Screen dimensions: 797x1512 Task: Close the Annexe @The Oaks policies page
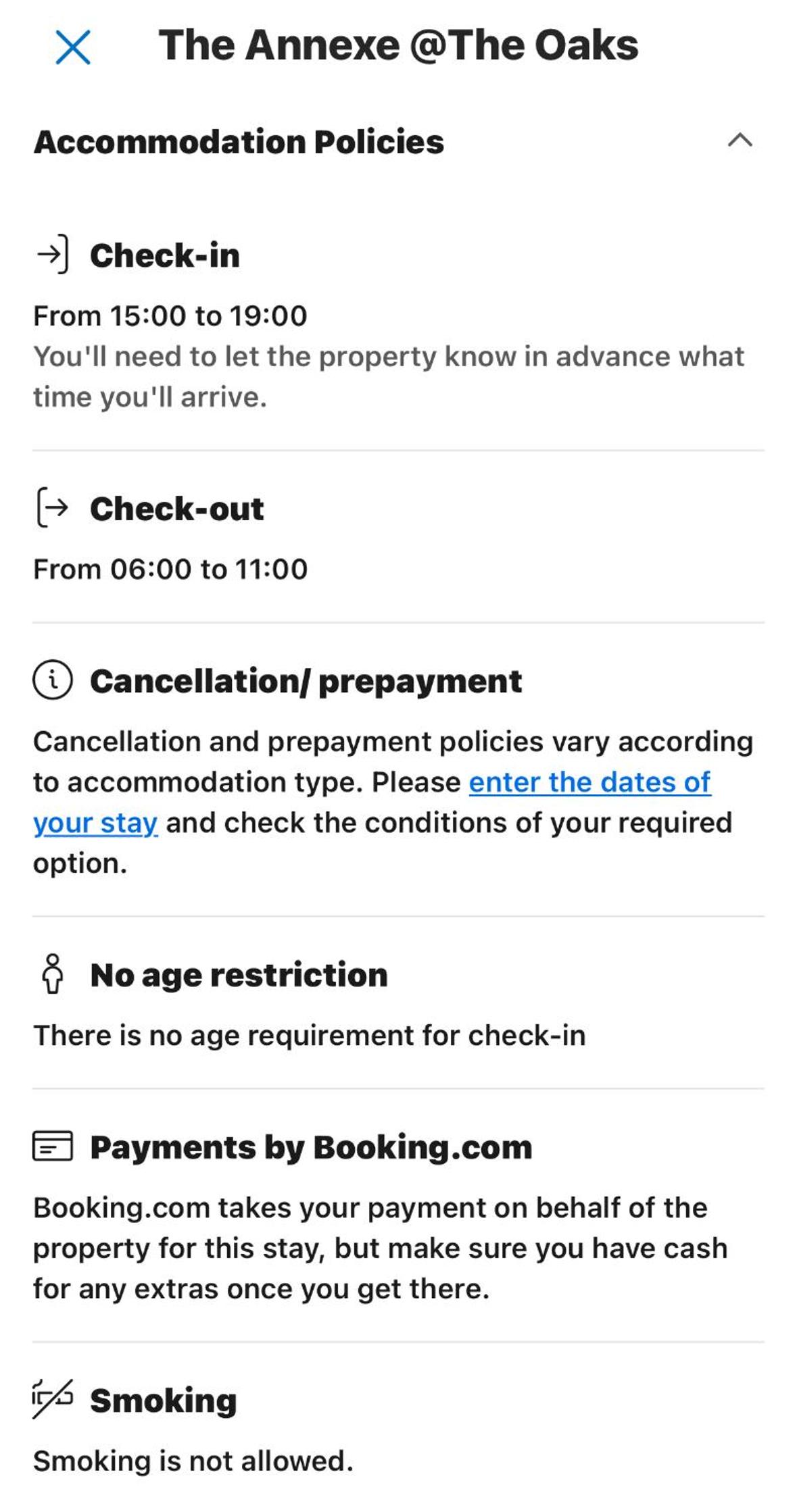coord(72,47)
